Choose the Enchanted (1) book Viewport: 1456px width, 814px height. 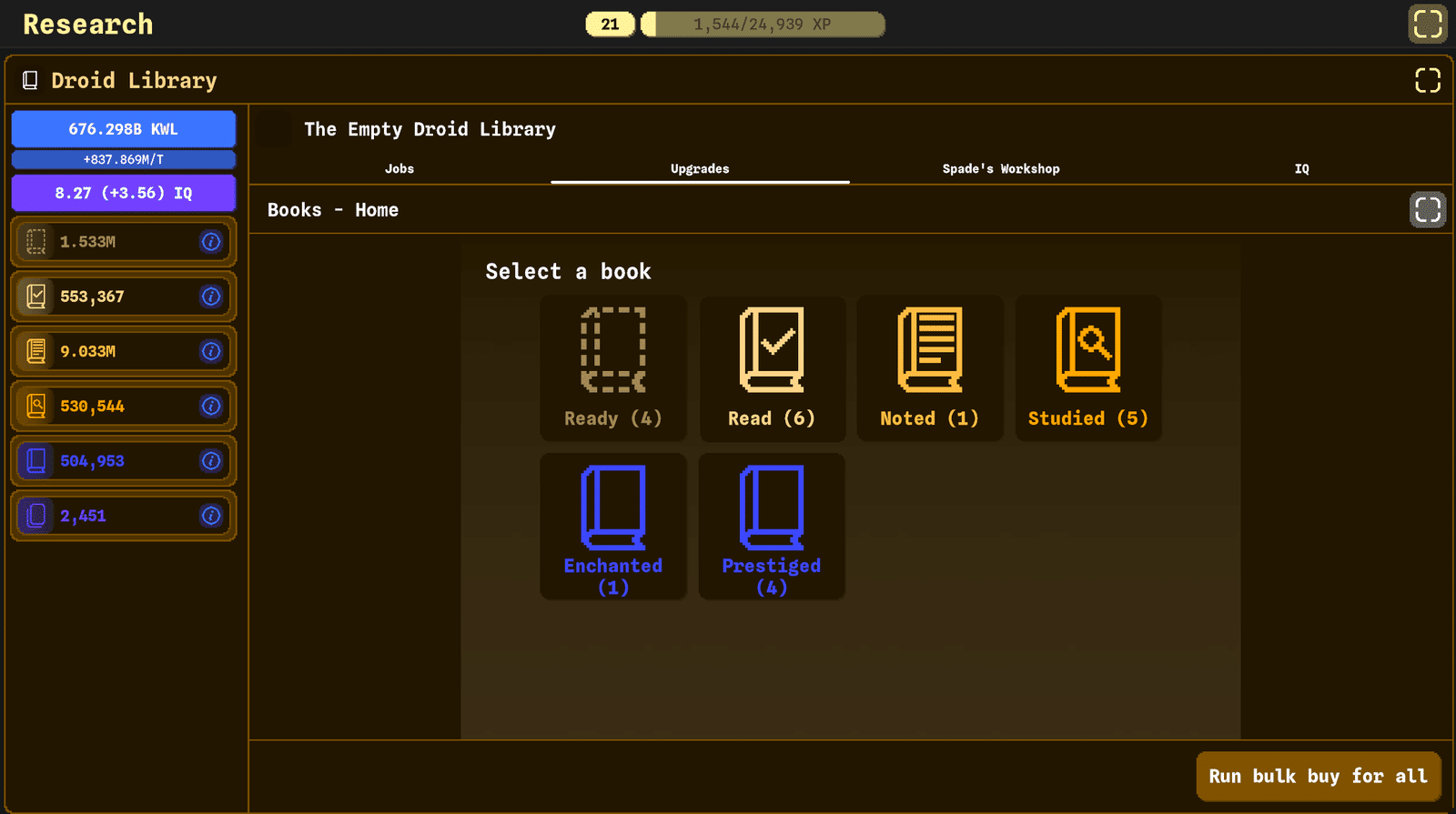click(613, 527)
